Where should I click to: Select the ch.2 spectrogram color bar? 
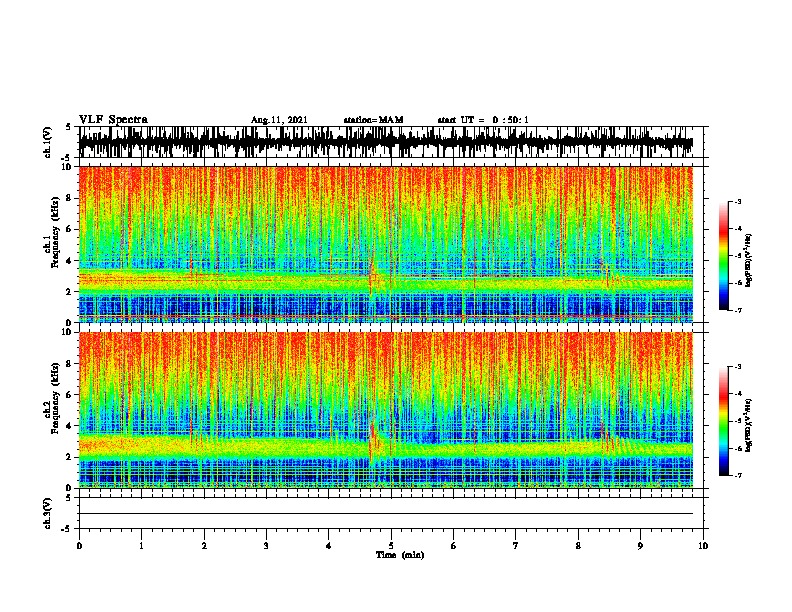pos(723,421)
